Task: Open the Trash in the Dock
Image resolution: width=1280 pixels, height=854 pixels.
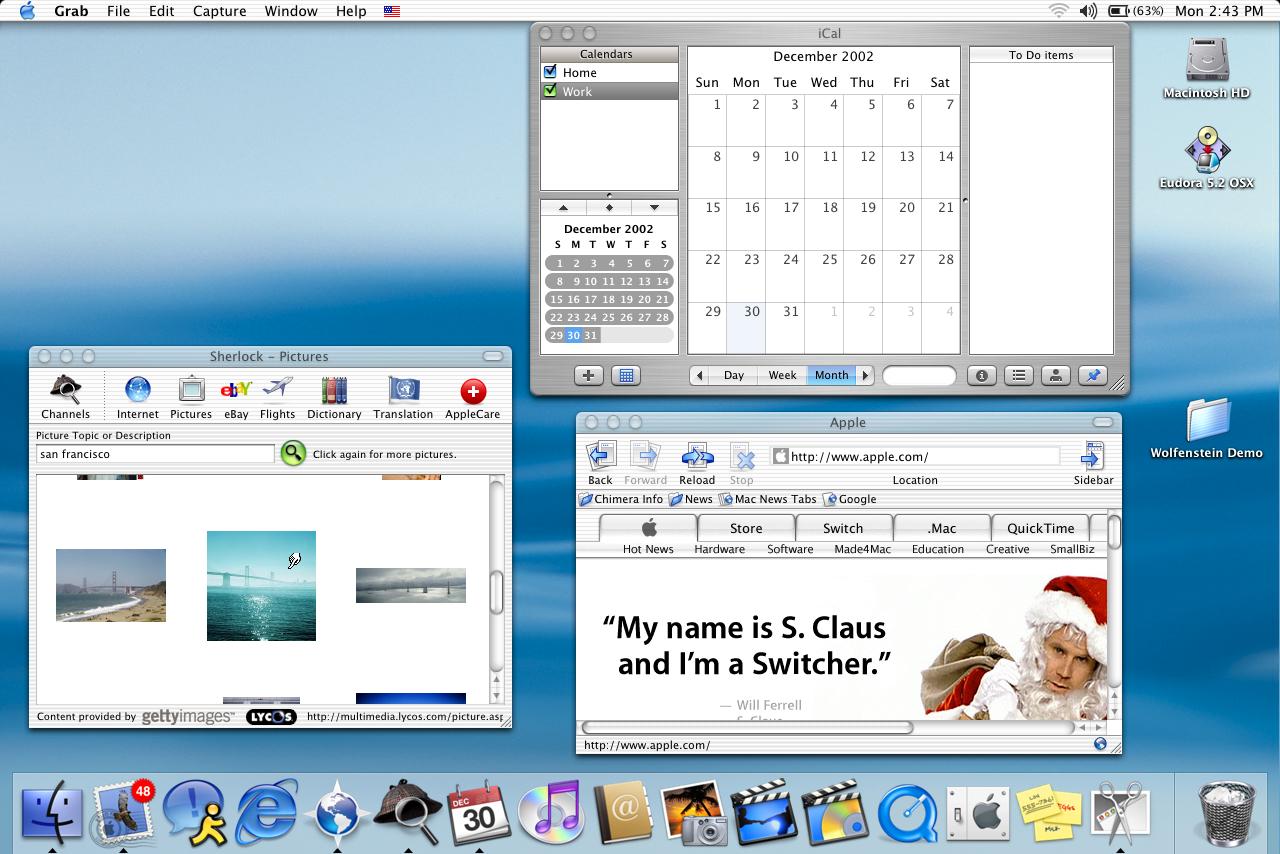Action: pos(1226,812)
